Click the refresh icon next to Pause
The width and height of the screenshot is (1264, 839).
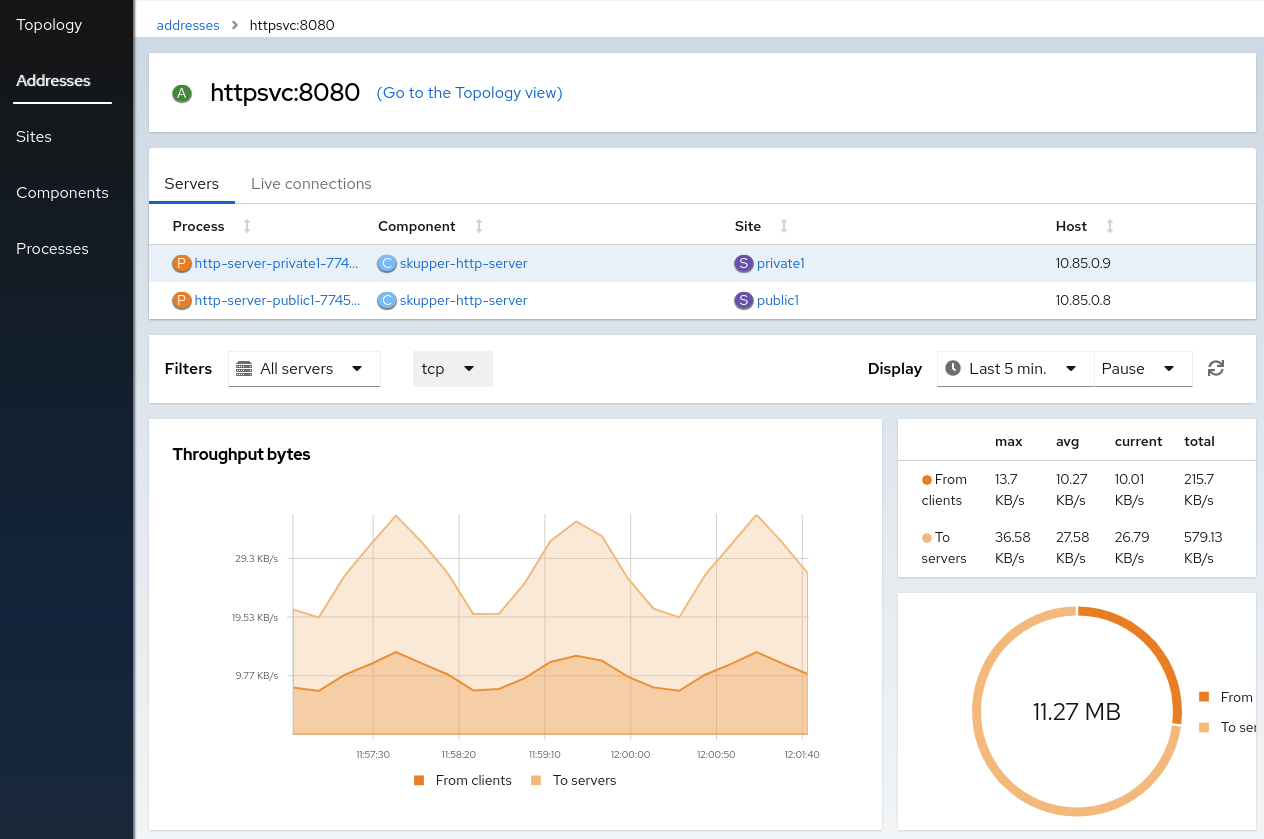[1215, 368]
